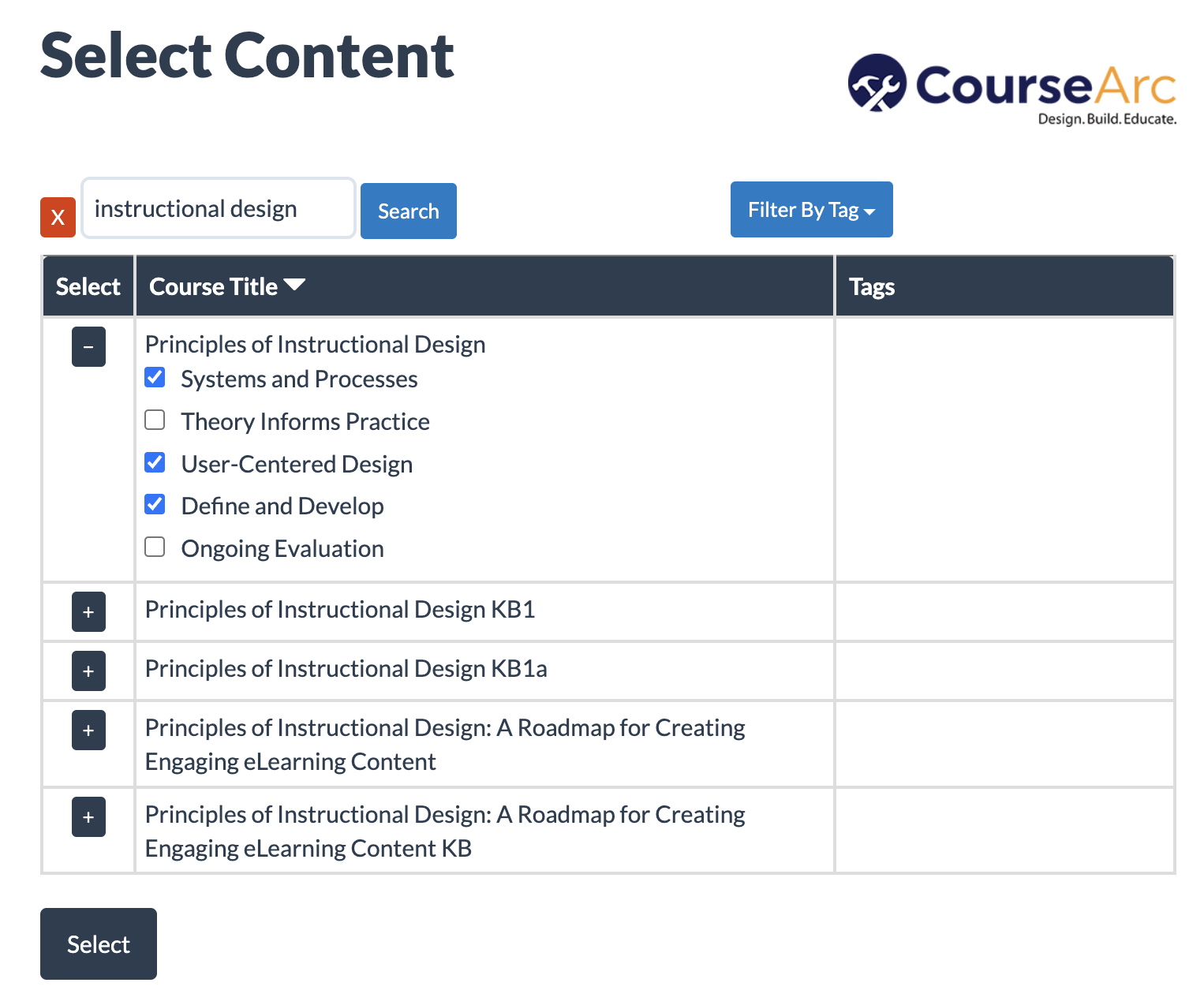Click the 'User-Centered Design' label
The image size is (1204, 1005).
(297, 465)
